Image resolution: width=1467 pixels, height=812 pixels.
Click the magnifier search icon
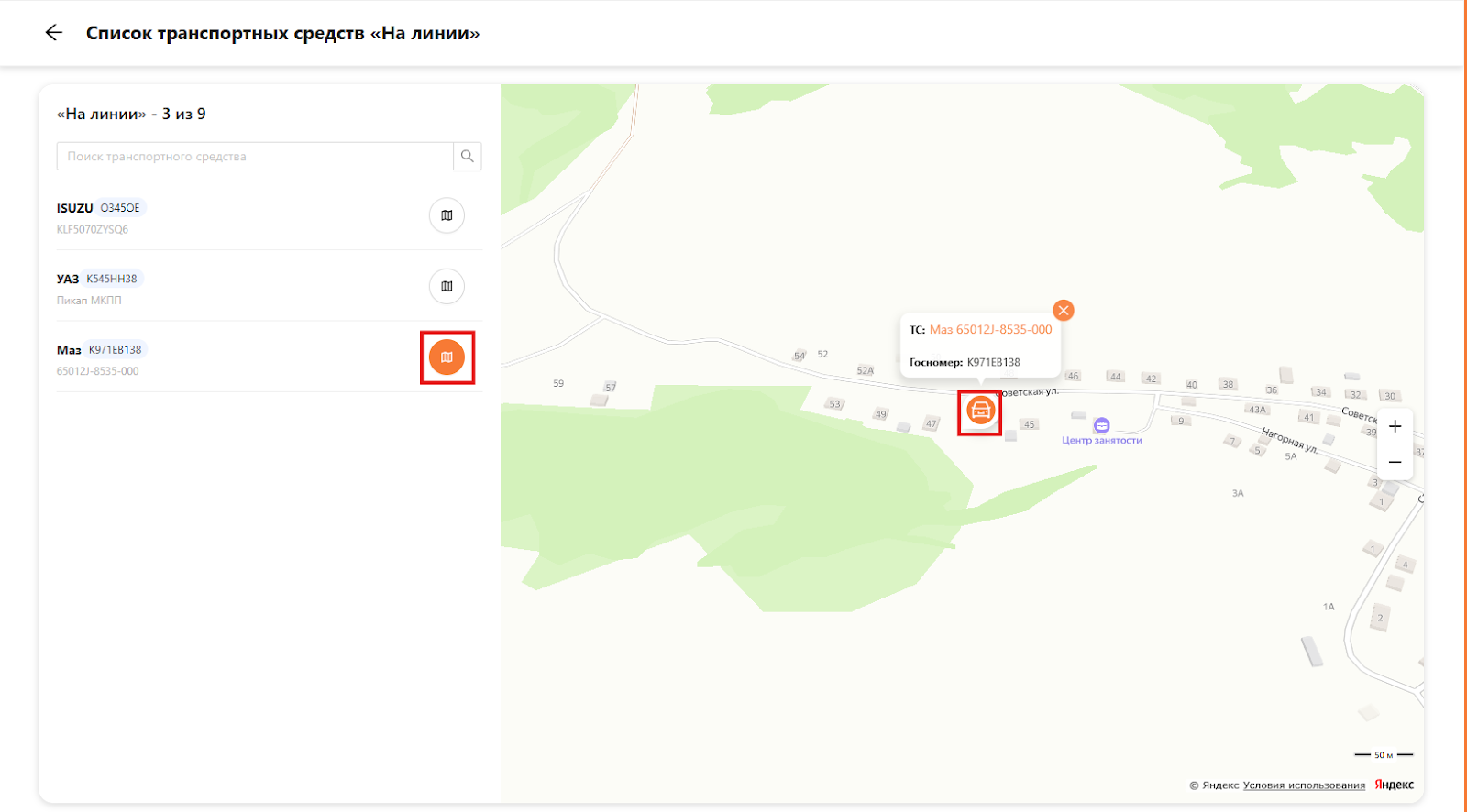467,156
